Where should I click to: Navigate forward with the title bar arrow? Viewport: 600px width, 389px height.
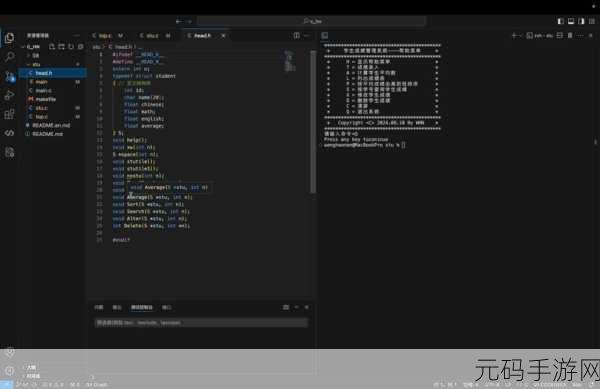pyautogui.click(x=190, y=21)
